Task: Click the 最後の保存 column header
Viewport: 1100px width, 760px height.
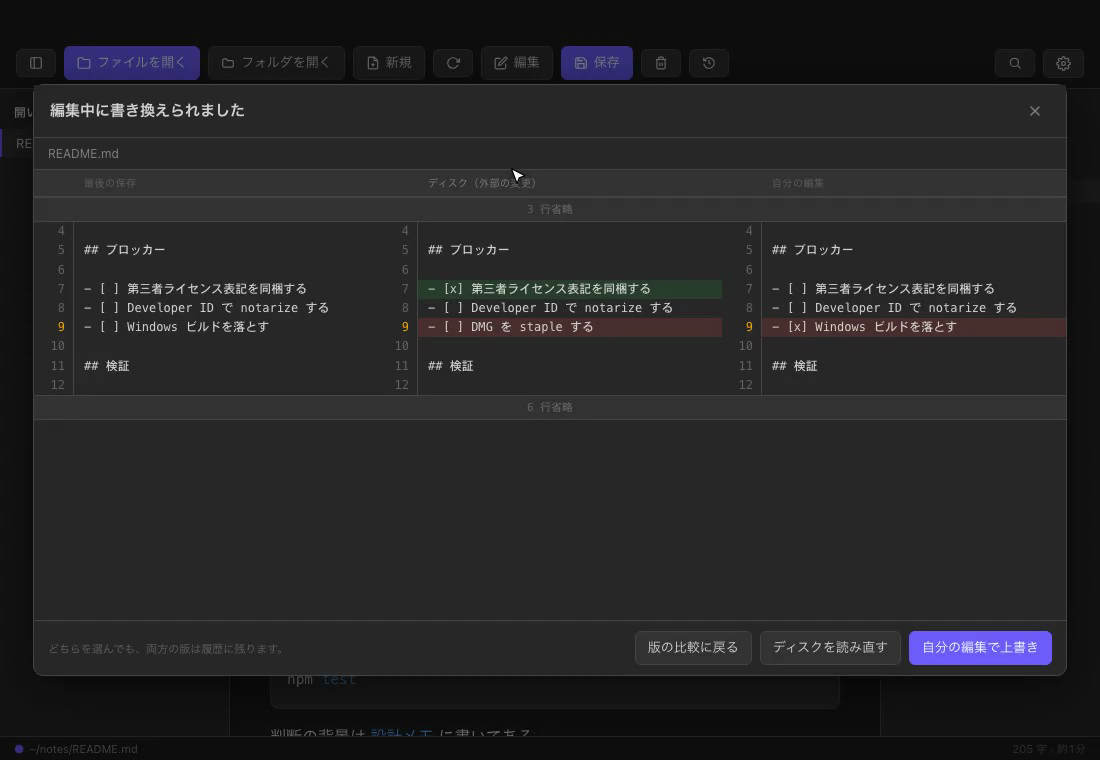Action: pyautogui.click(x=110, y=183)
